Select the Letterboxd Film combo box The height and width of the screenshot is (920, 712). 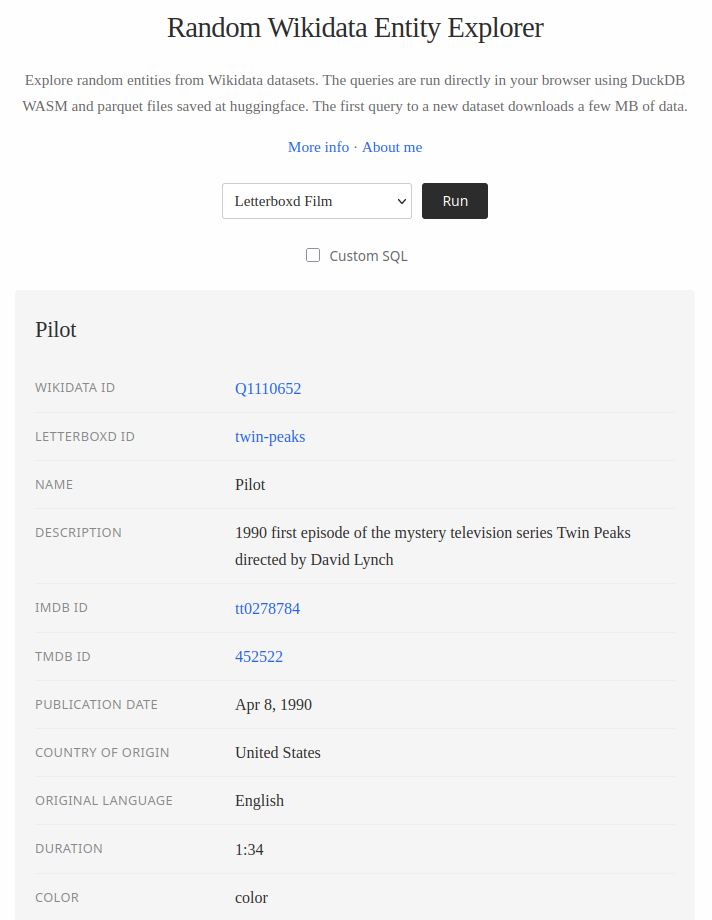point(316,201)
